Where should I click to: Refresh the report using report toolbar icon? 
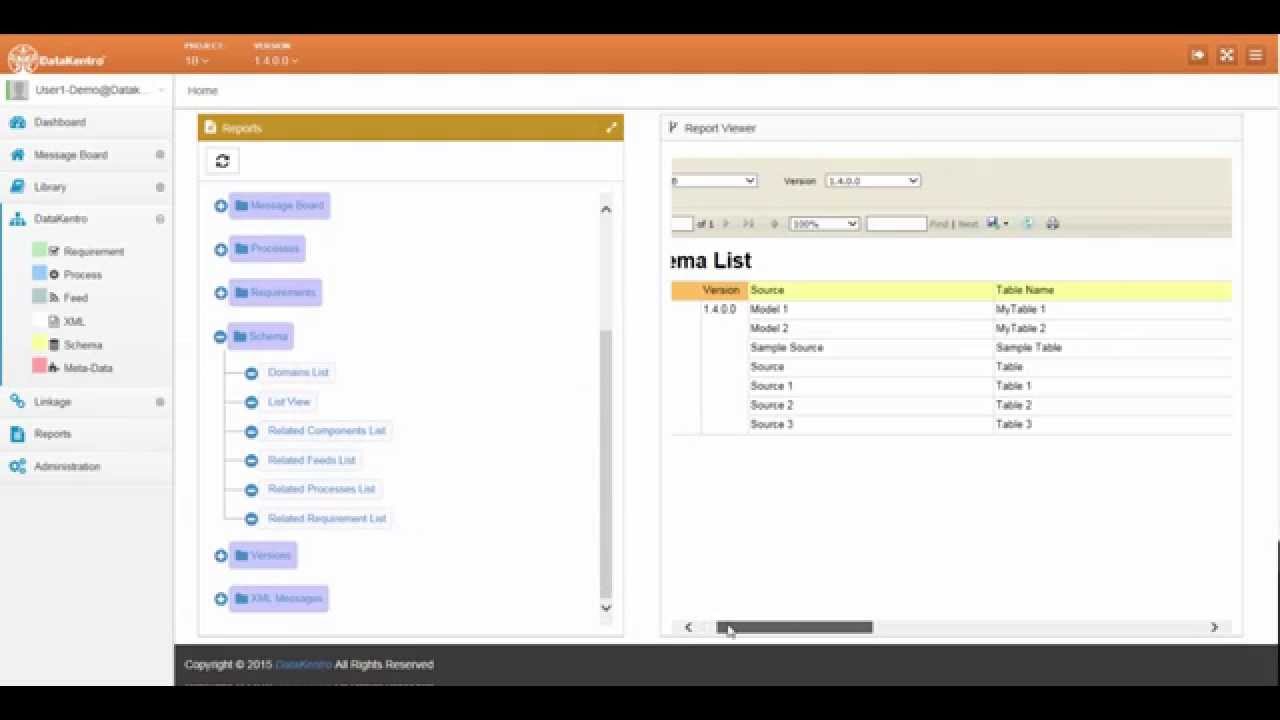tap(1027, 224)
